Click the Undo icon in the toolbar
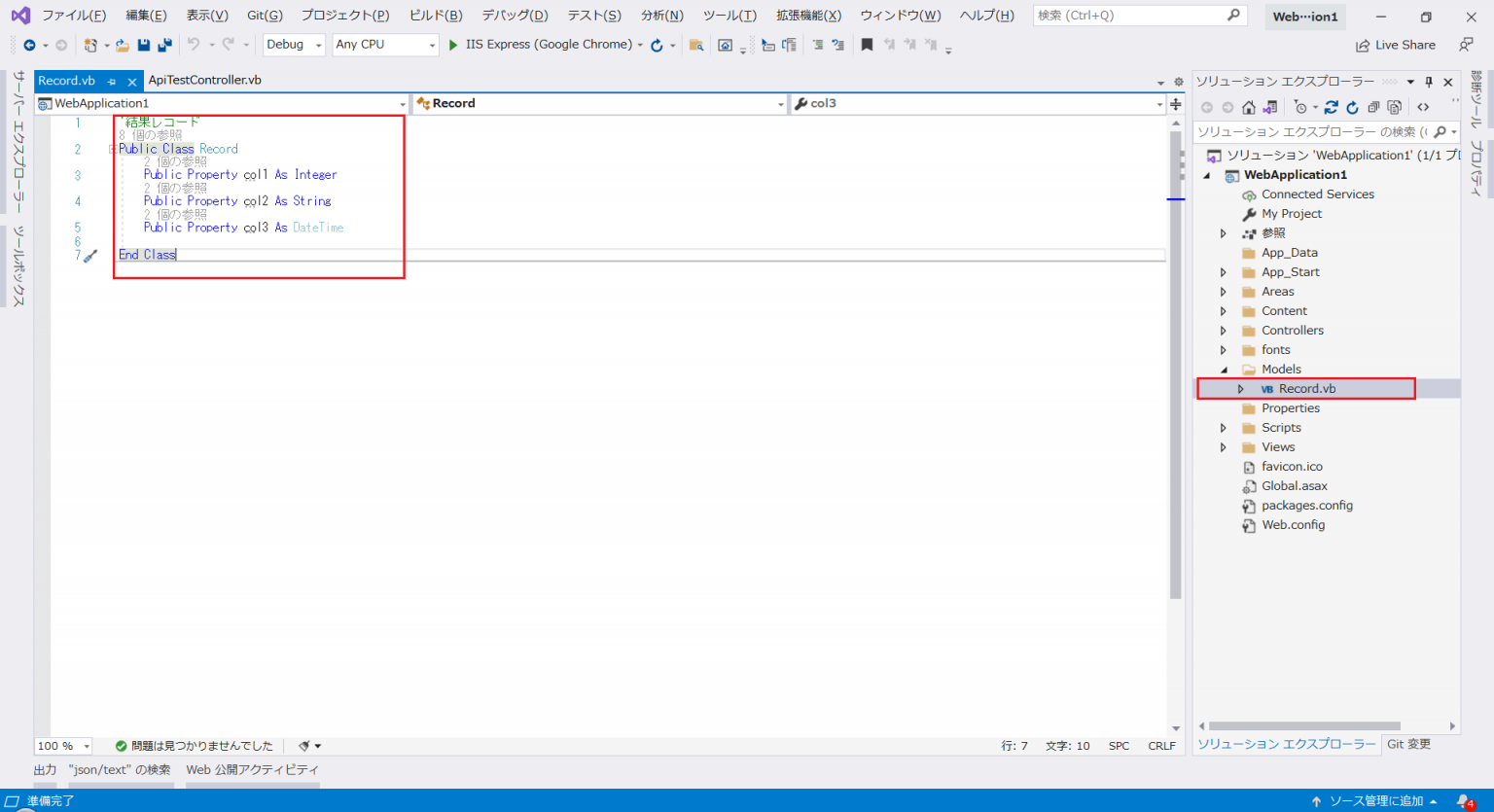This screenshot has width=1494, height=812. [194, 45]
